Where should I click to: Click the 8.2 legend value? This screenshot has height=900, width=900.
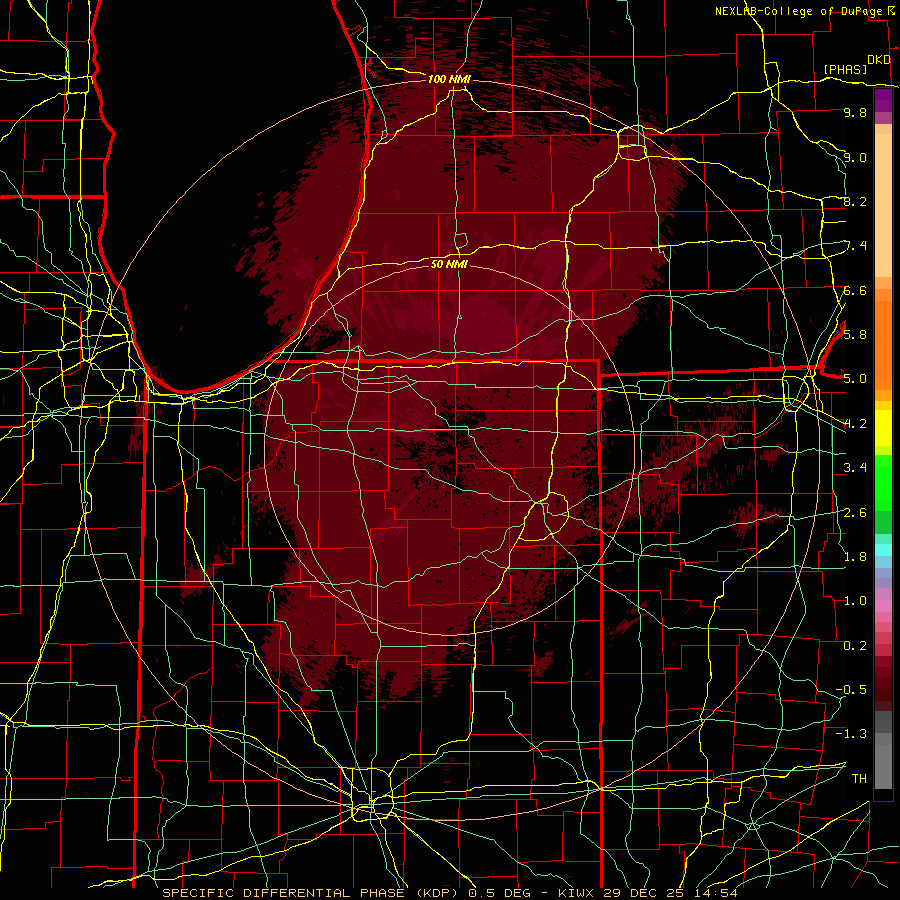tap(855, 201)
